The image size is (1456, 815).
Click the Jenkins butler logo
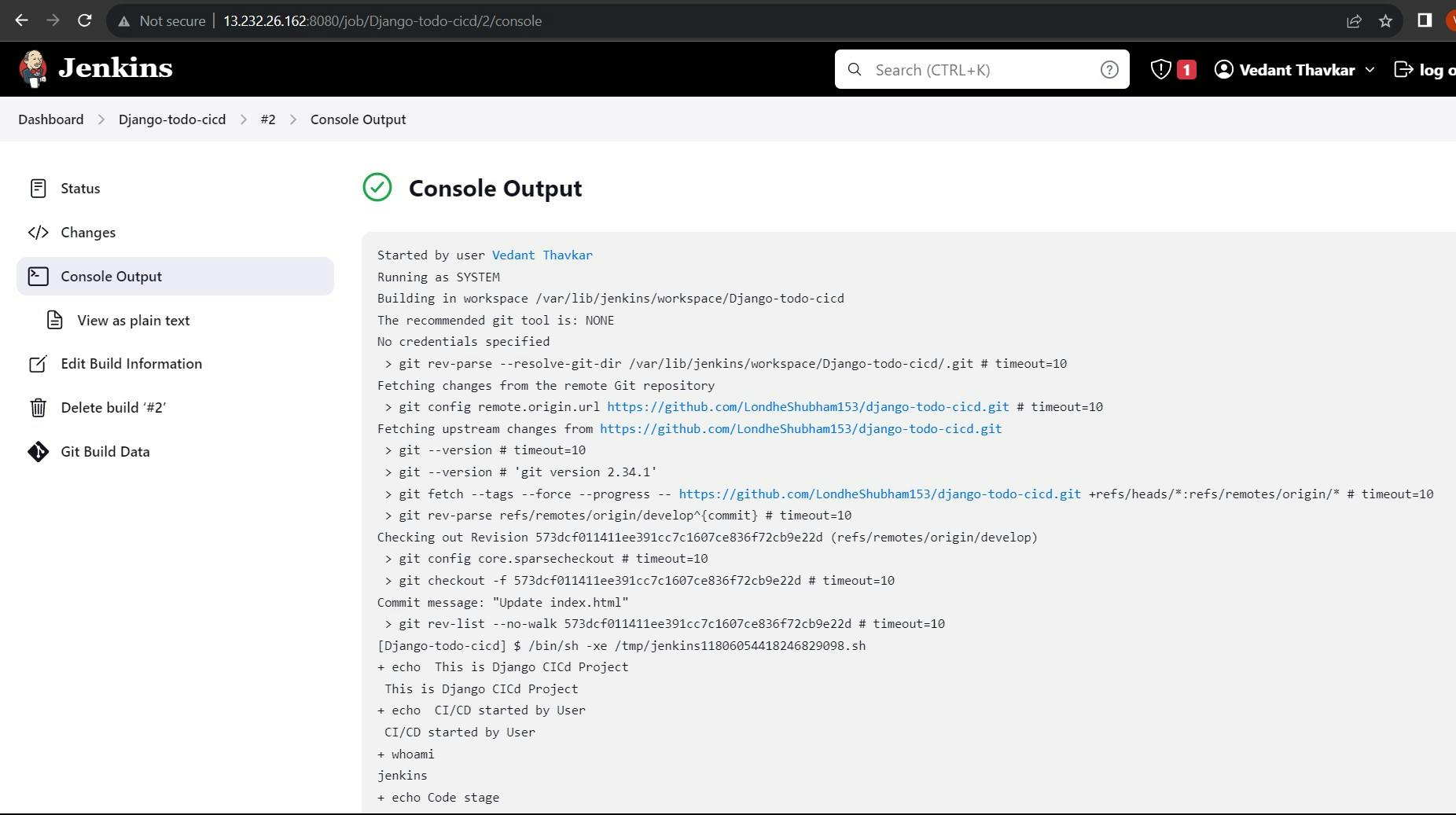coord(33,69)
